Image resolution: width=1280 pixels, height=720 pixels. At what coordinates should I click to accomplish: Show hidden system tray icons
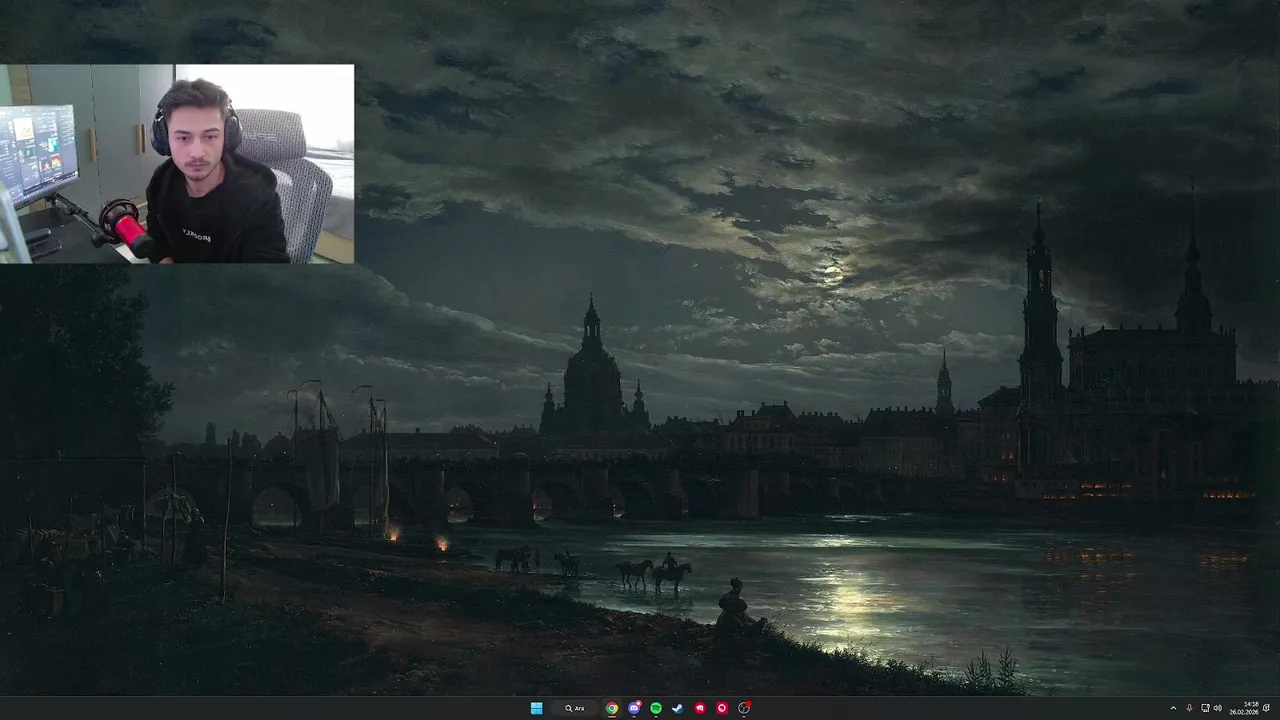pos(1173,708)
